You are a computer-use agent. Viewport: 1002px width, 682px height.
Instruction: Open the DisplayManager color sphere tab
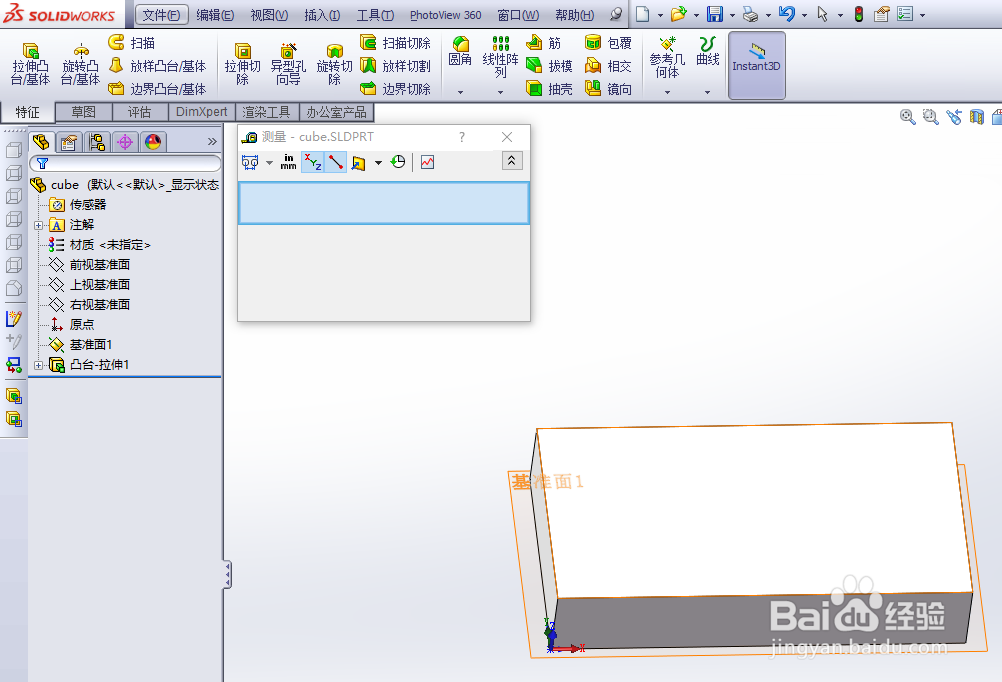pyautogui.click(x=153, y=142)
